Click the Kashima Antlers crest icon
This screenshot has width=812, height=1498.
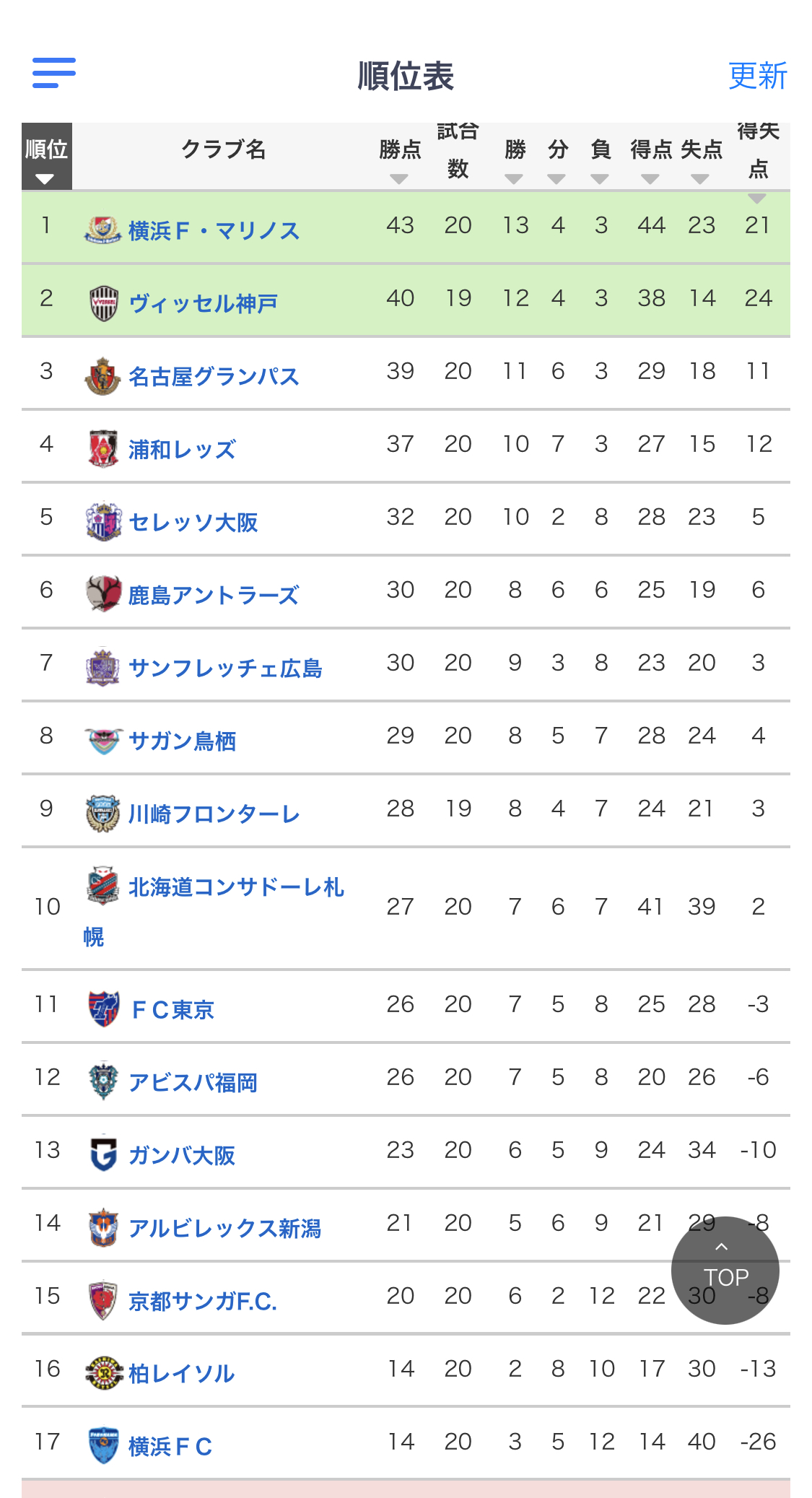pos(103,594)
